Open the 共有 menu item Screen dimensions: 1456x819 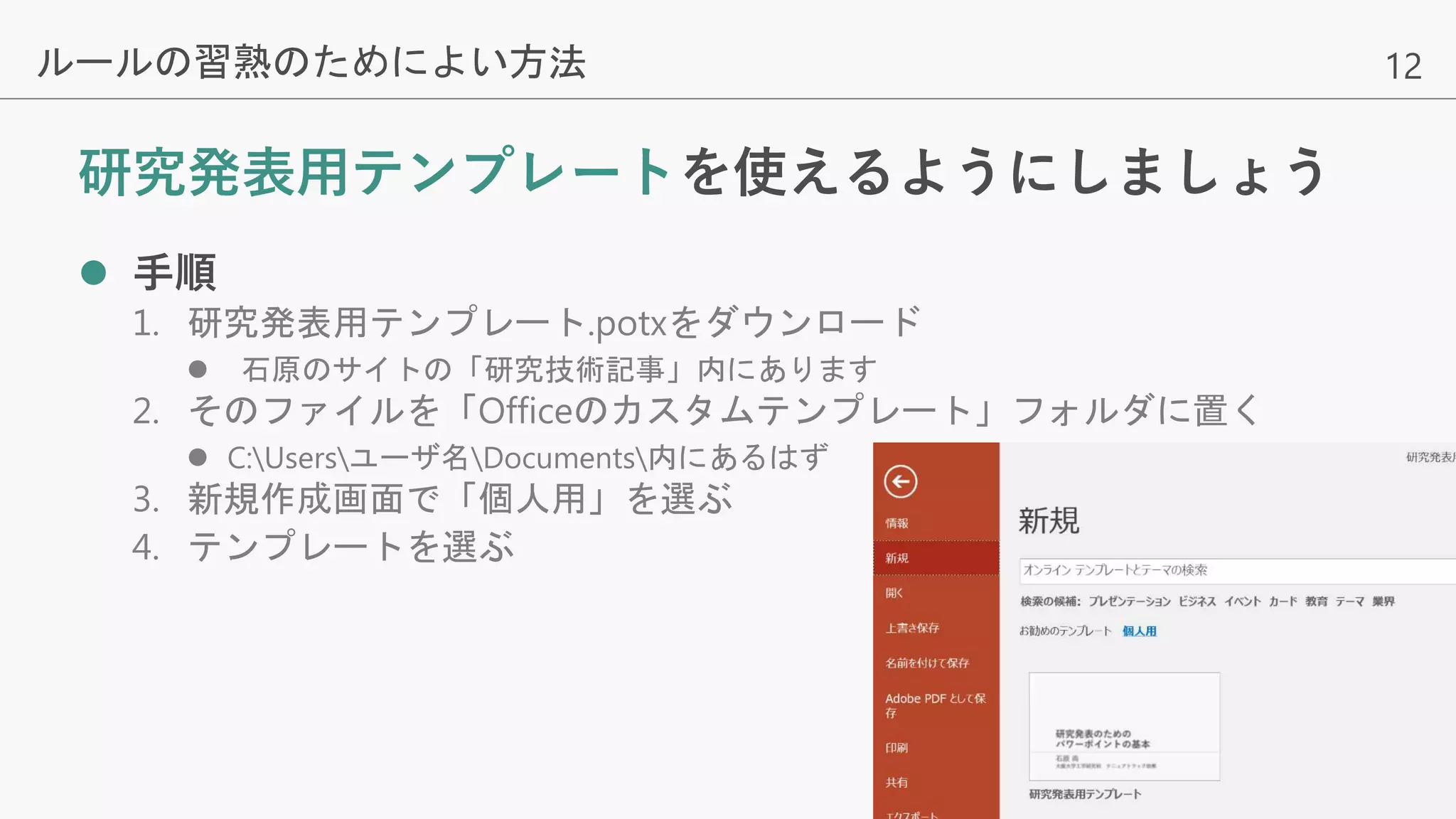896,783
